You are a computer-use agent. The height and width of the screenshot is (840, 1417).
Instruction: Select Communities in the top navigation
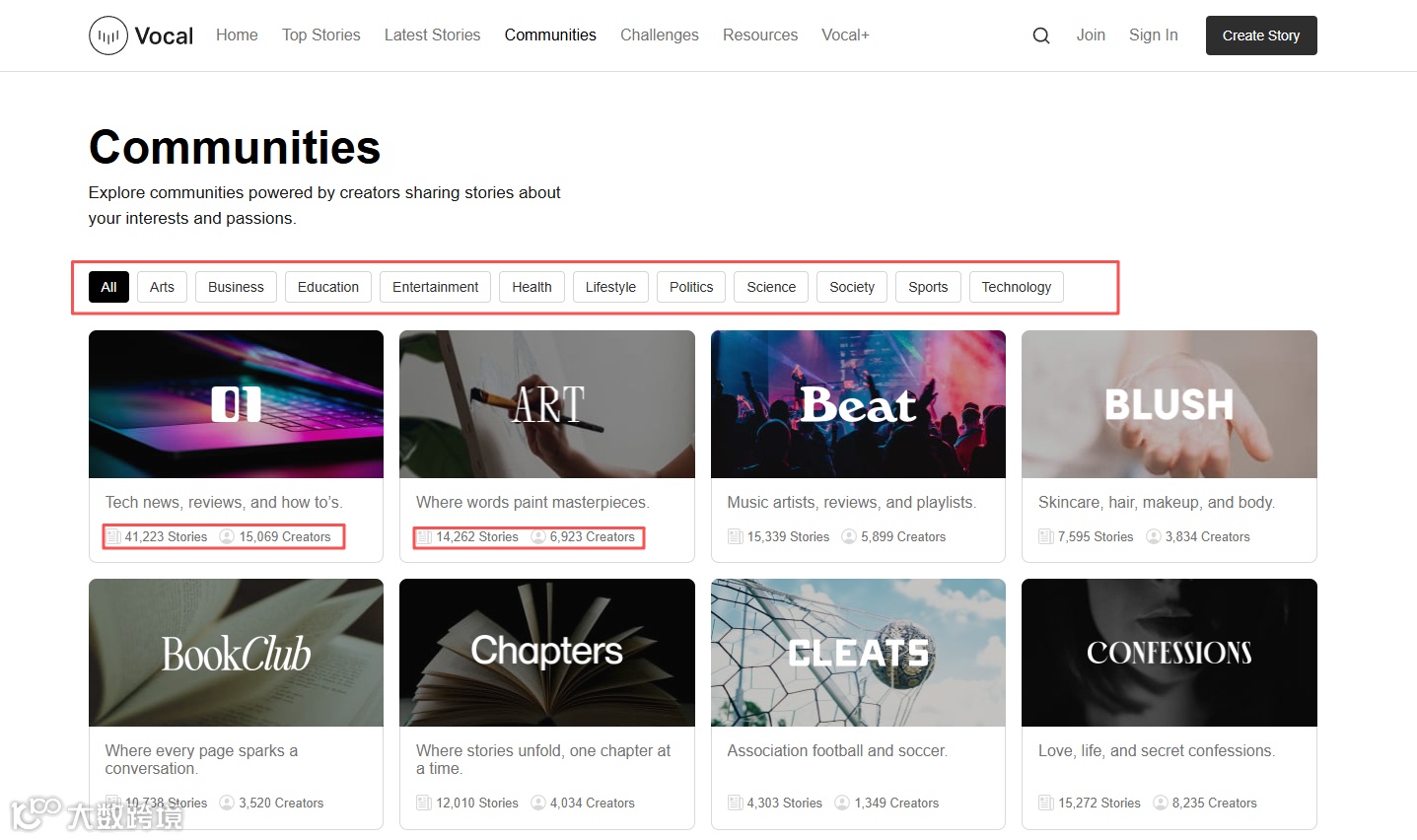point(550,35)
